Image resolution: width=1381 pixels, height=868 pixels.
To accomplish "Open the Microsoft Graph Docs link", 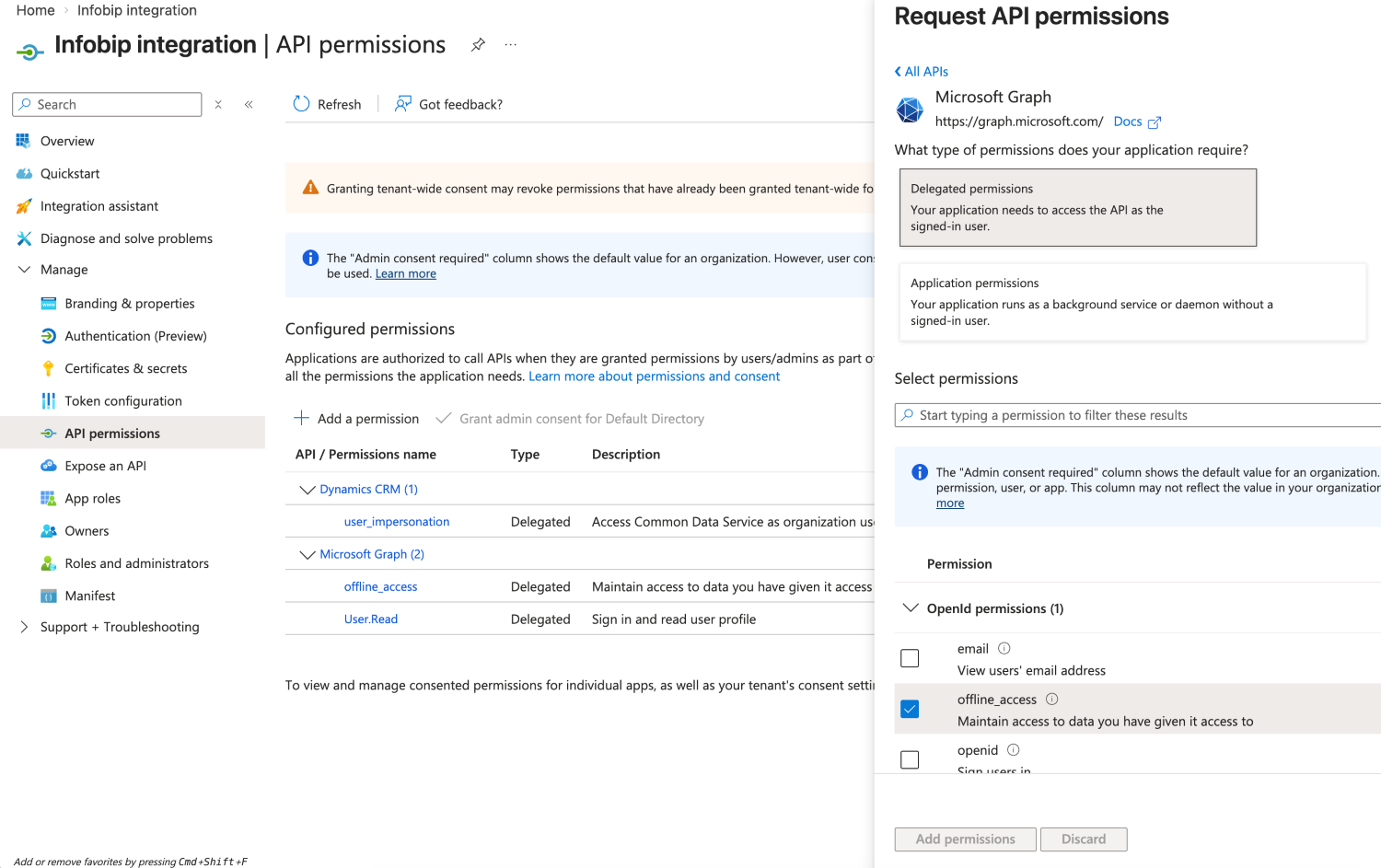I will coord(1129,121).
